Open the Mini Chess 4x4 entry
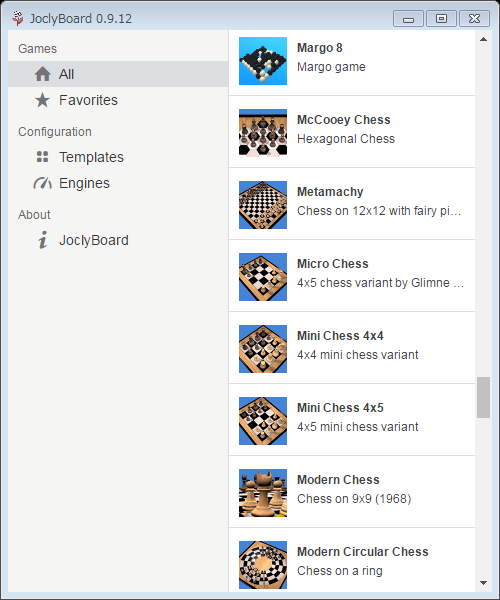Image resolution: width=500 pixels, height=600 pixels. [x=352, y=348]
